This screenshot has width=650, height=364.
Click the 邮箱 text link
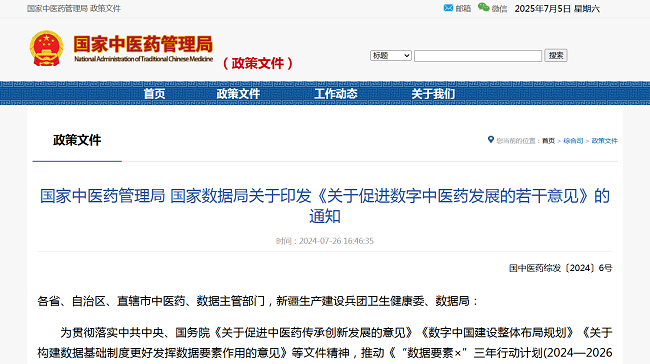pos(463,8)
